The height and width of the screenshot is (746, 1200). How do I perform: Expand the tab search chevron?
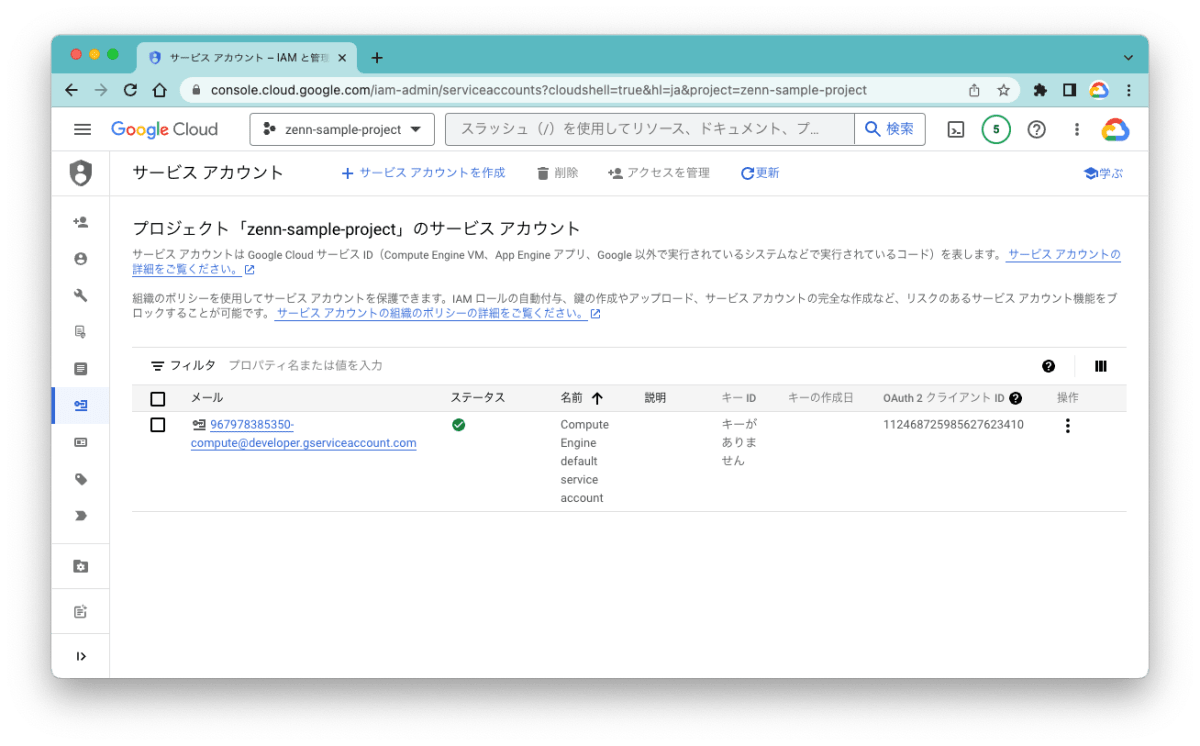[x=1128, y=58]
